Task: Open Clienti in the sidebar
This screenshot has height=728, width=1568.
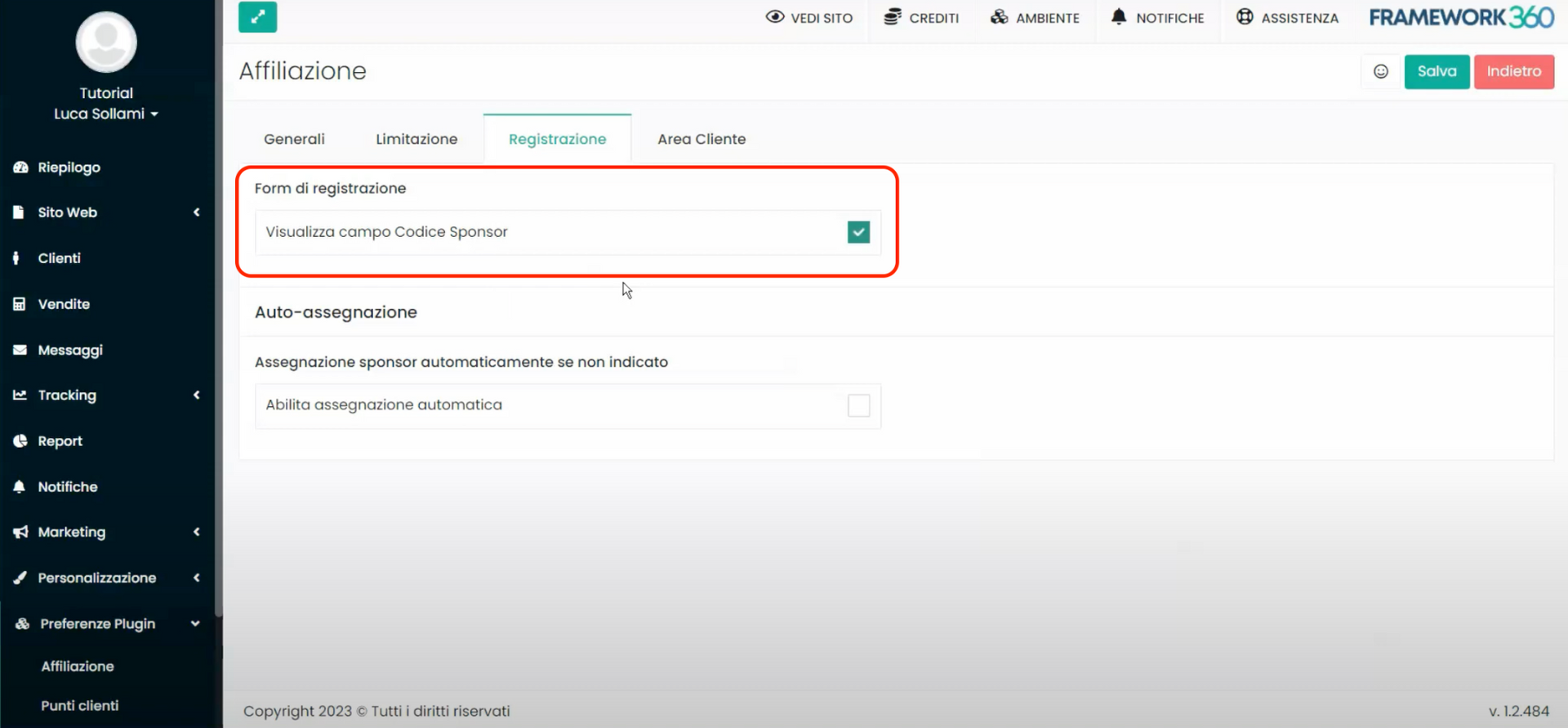Action: pos(59,258)
